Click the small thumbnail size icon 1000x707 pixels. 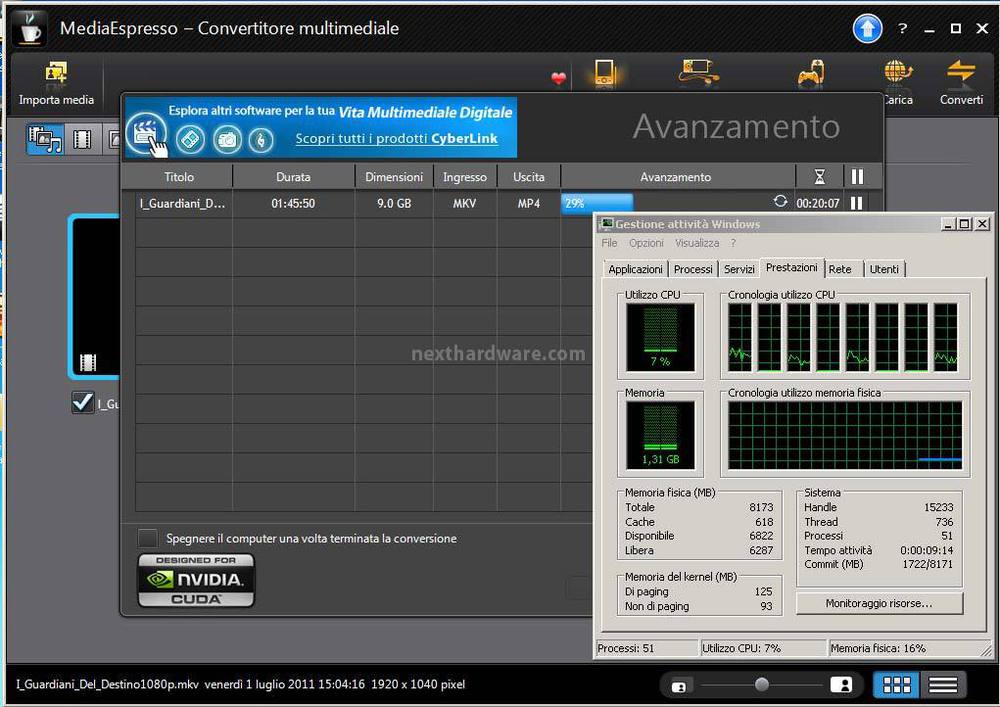tap(679, 686)
